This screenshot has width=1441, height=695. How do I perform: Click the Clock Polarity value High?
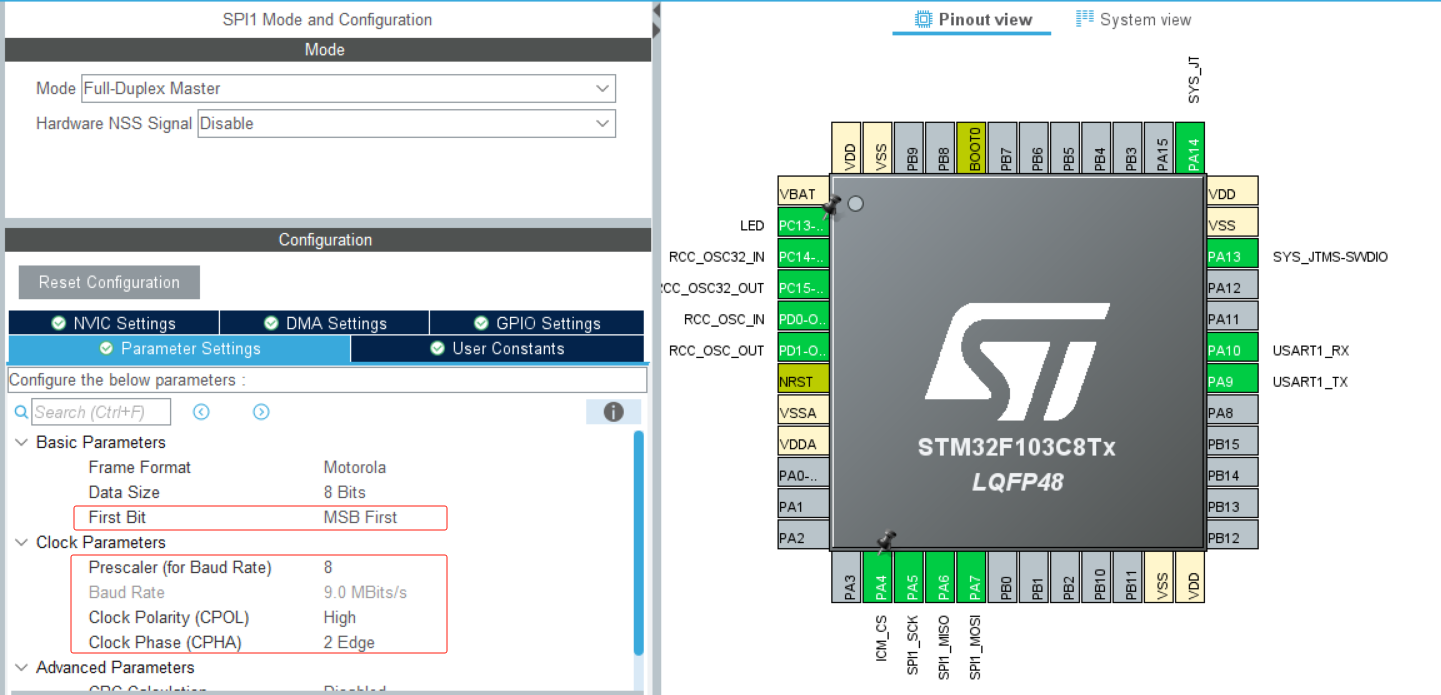point(339,617)
